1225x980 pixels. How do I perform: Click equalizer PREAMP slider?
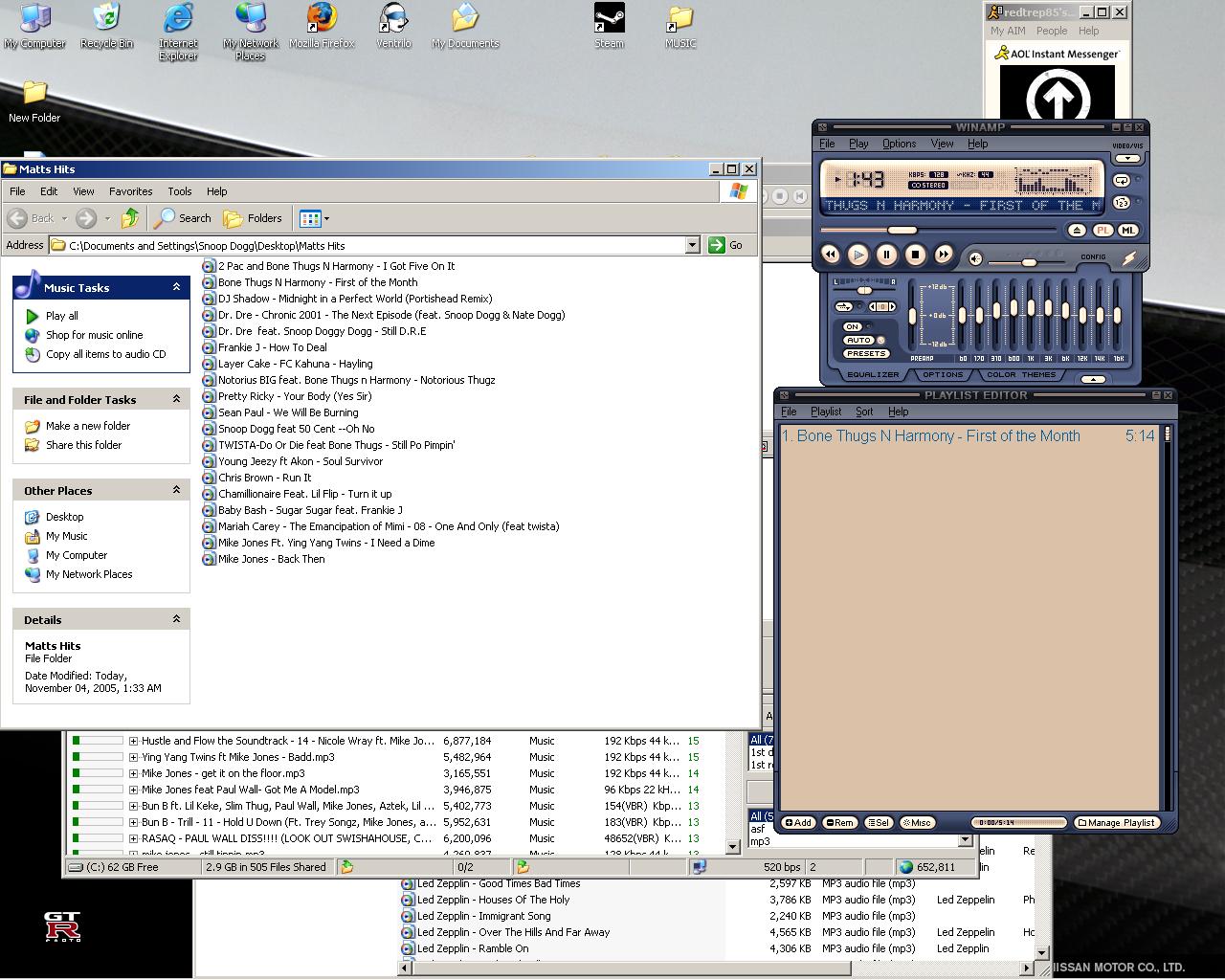[912, 316]
